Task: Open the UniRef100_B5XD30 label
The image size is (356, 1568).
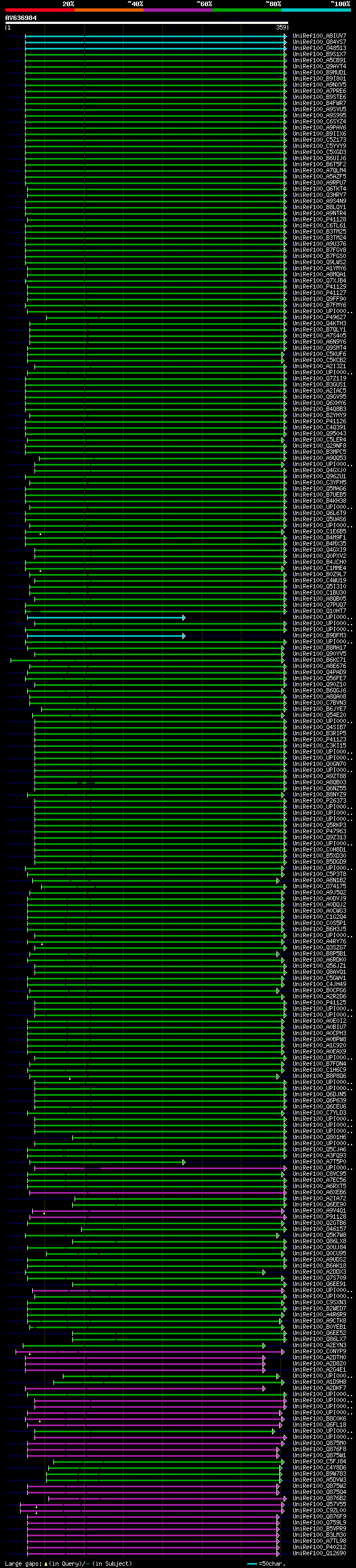Action: [x=319, y=856]
